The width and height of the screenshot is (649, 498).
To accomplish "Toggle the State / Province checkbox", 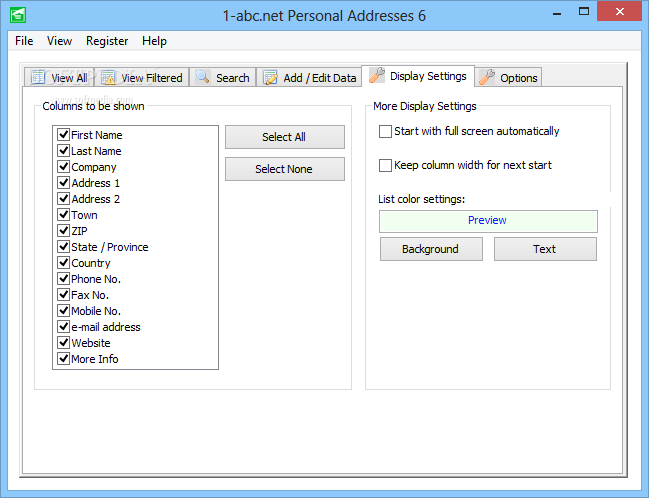I will point(63,247).
